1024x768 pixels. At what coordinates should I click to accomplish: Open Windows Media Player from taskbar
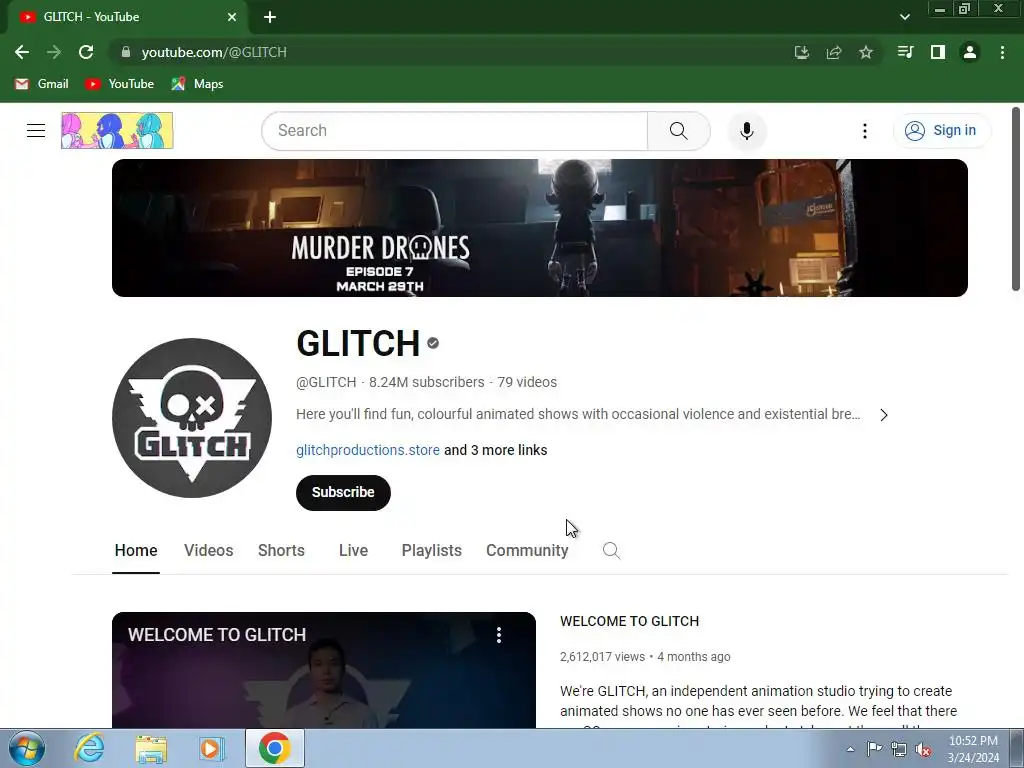tap(212, 748)
